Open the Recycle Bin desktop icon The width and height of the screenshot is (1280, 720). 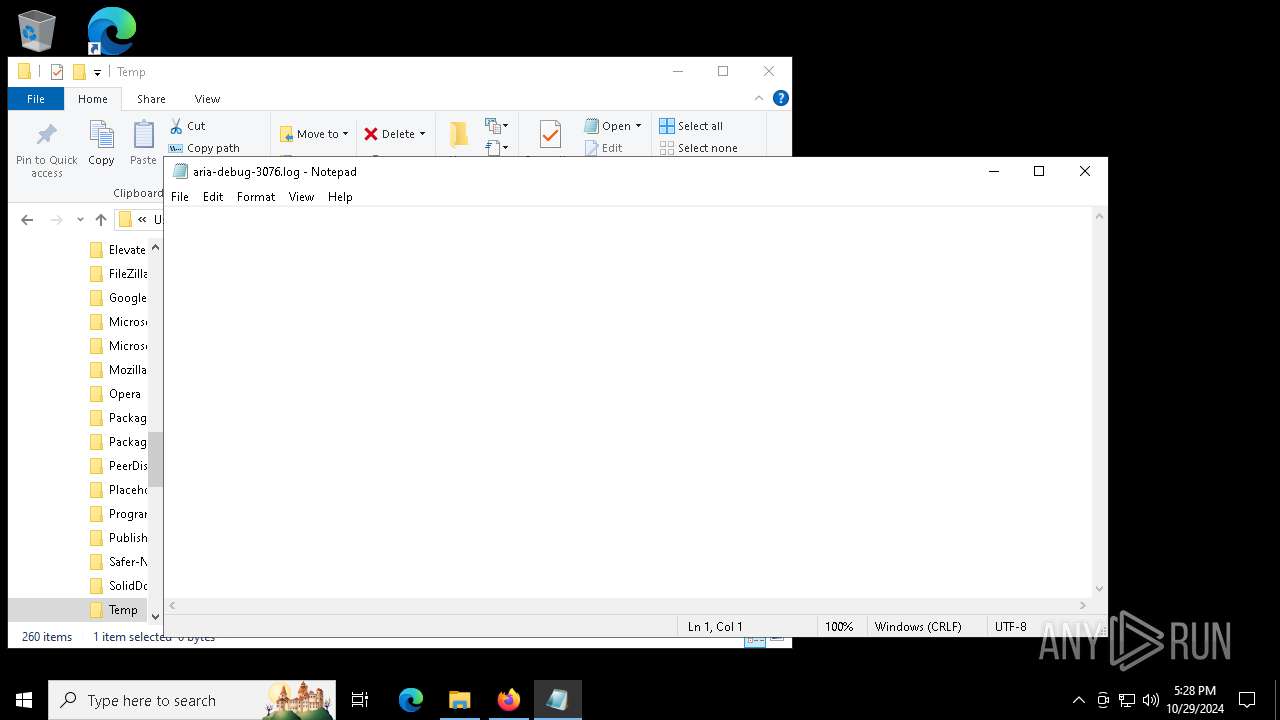point(37,30)
